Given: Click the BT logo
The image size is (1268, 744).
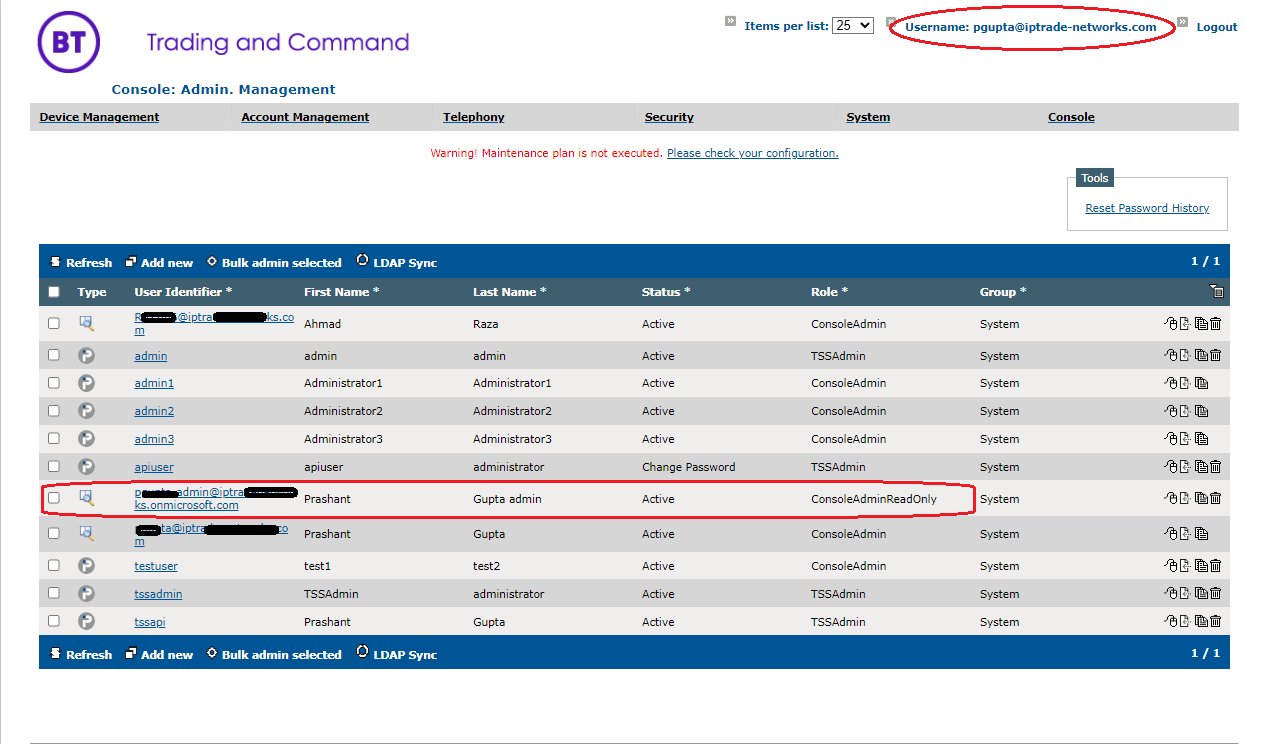Looking at the screenshot, I should pos(69,42).
